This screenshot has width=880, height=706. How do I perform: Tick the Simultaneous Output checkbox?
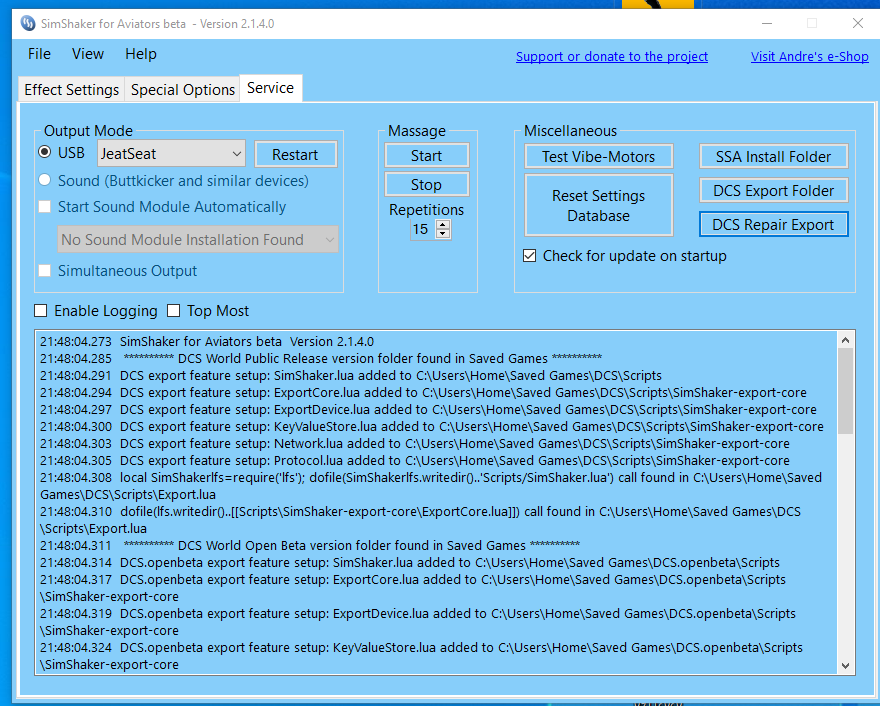[44, 271]
